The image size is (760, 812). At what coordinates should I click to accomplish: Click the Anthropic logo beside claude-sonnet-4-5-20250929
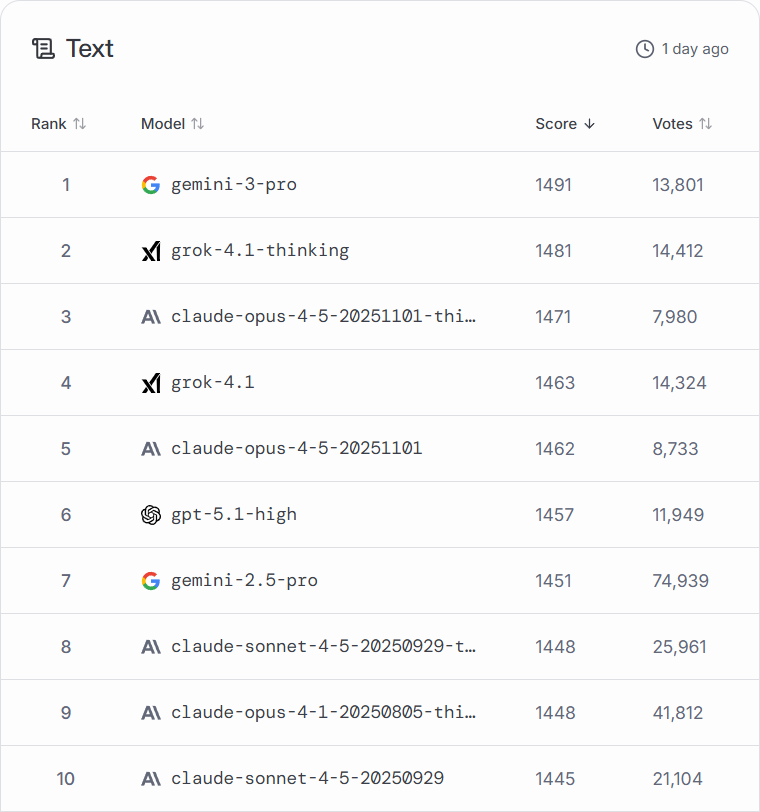pyautogui.click(x=151, y=779)
